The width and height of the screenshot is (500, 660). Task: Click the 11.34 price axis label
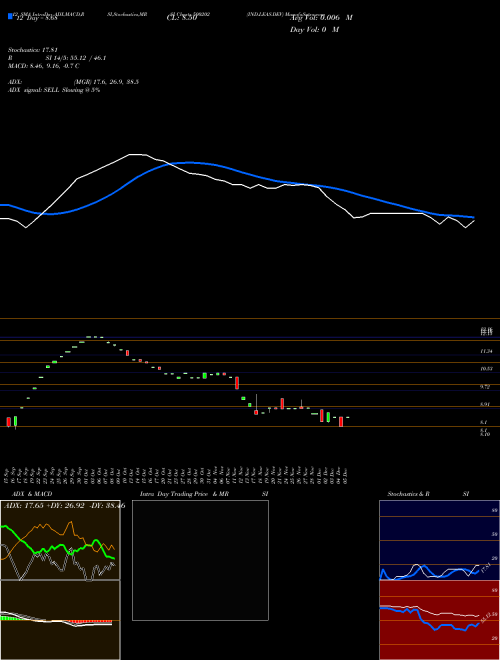coord(487,351)
